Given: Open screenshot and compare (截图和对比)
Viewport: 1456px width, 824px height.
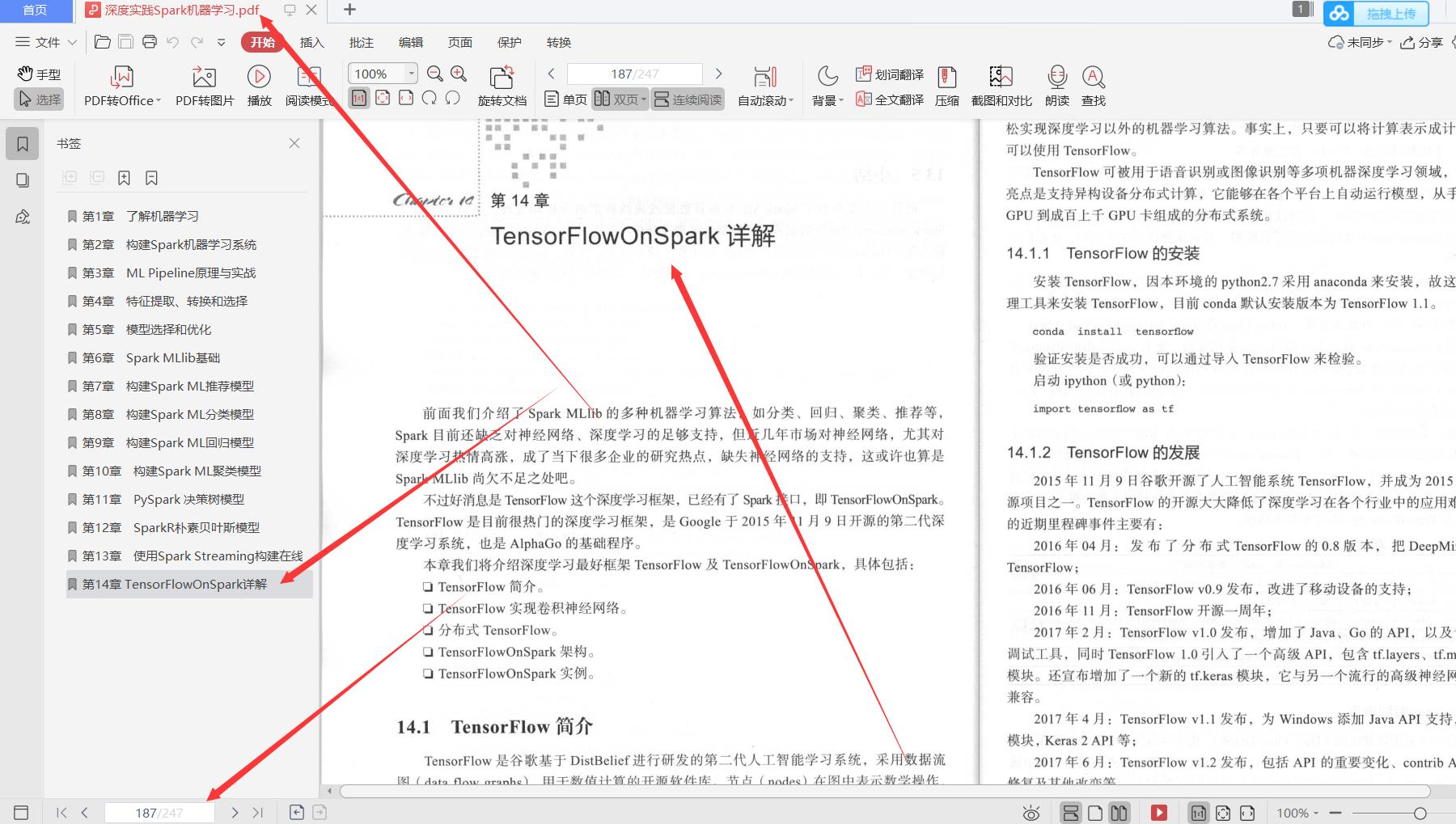Looking at the screenshot, I should (x=1001, y=87).
